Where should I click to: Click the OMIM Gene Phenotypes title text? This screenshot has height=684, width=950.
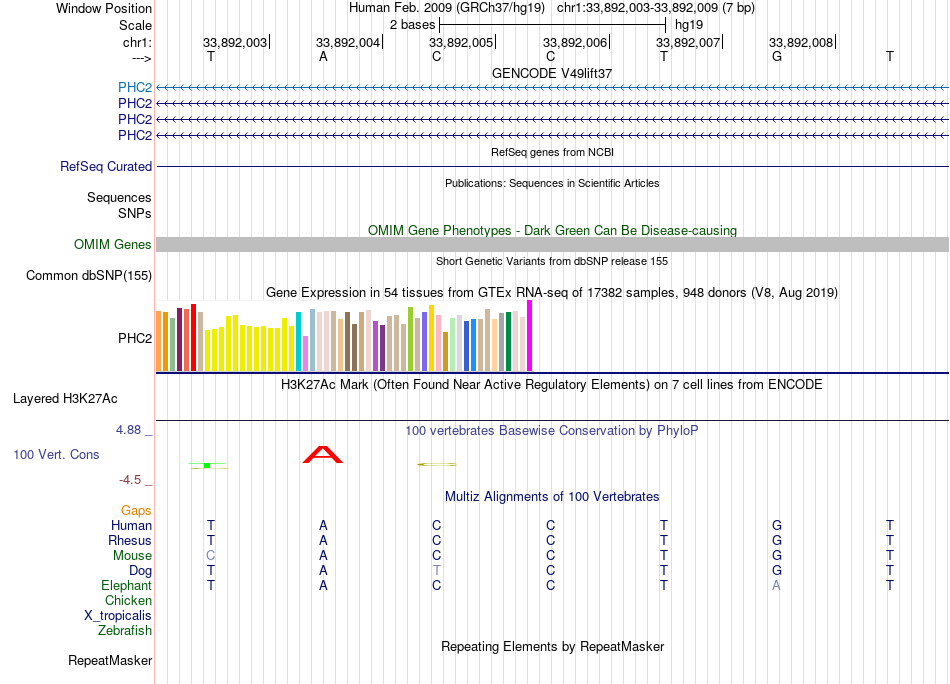[x=552, y=231]
